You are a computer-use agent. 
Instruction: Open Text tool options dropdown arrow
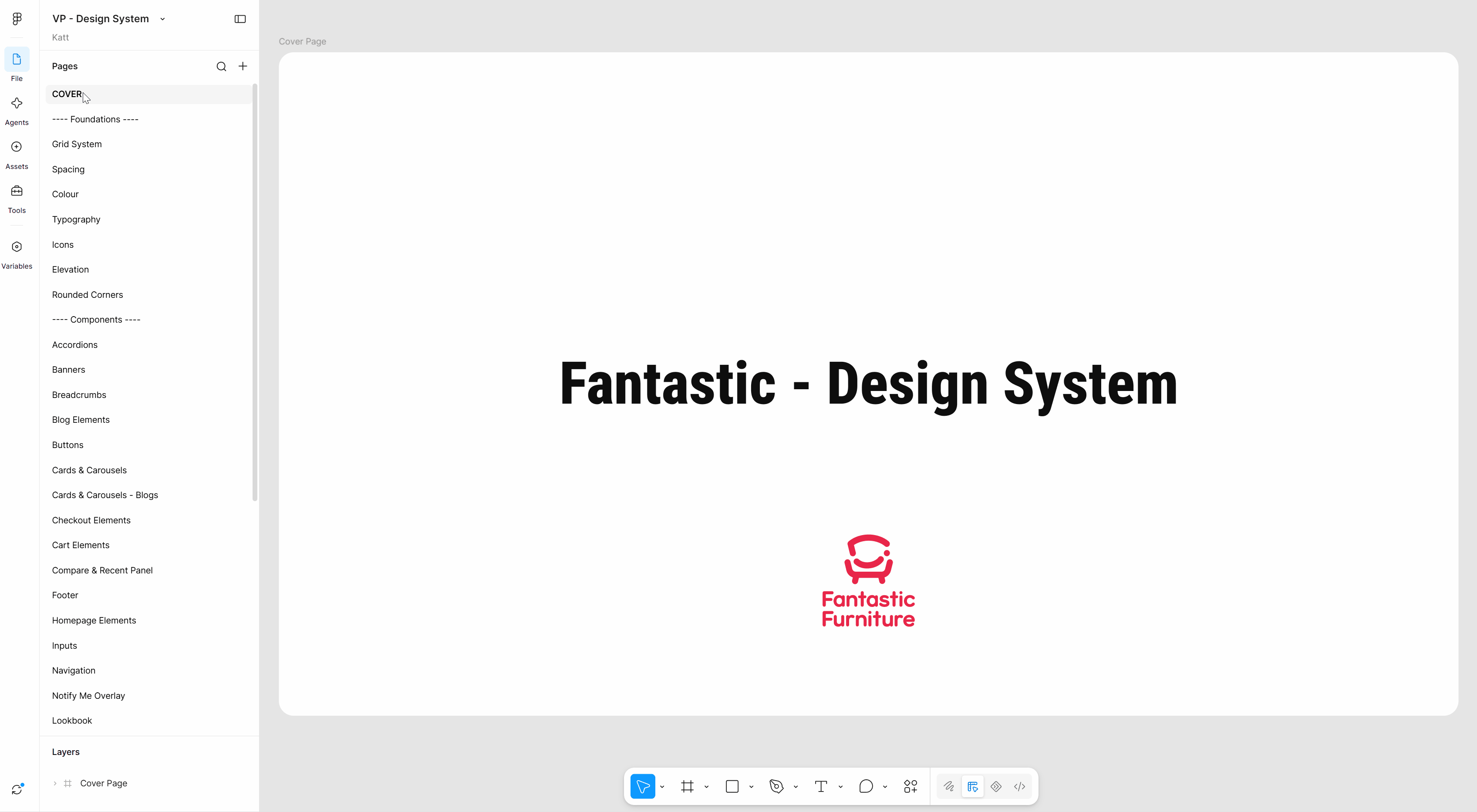click(840, 787)
